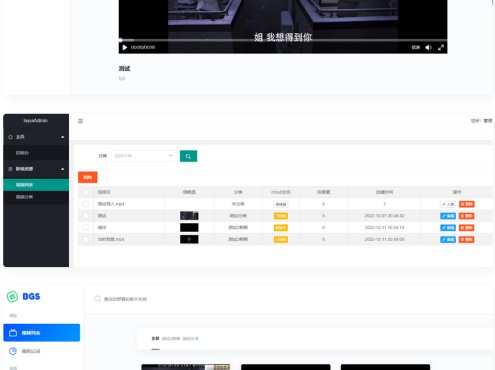Select the third category tab in BGS
The image size is (495, 370).
pos(190,338)
